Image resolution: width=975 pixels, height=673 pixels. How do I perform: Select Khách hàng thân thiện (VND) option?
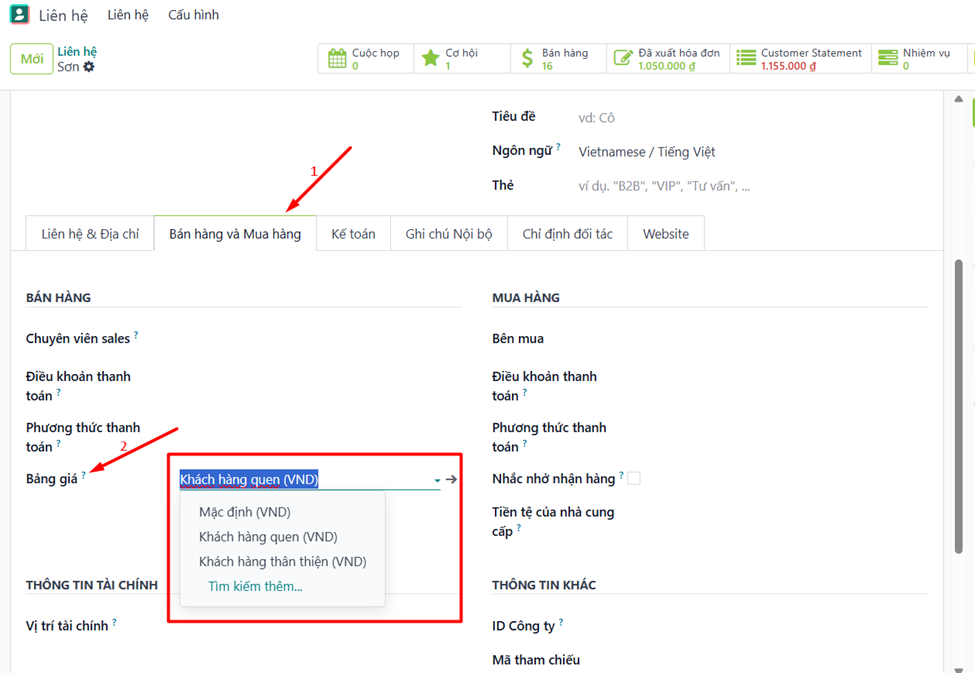point(283,562)
